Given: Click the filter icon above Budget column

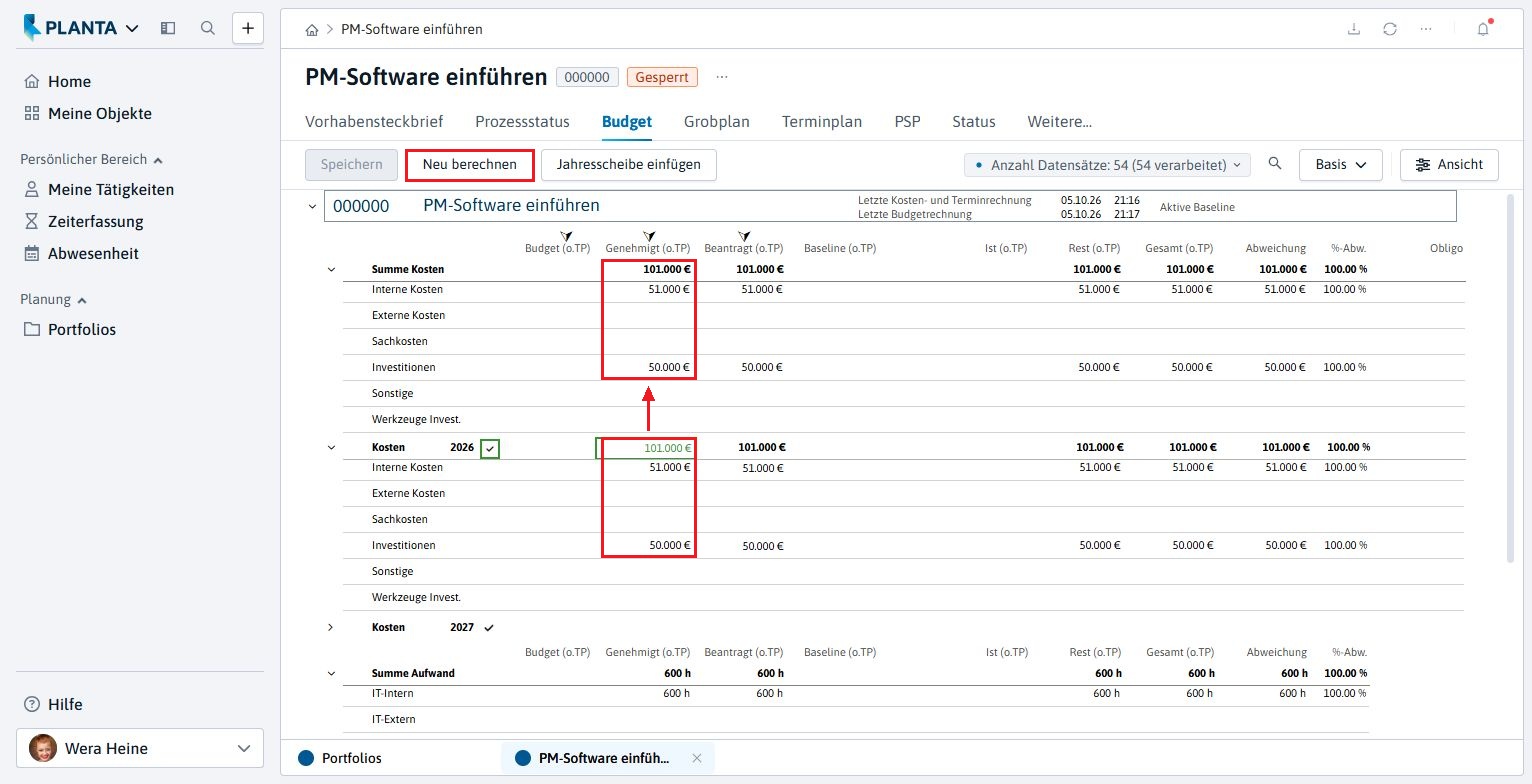Looking at the screenshot, I should tap(567, 235).
